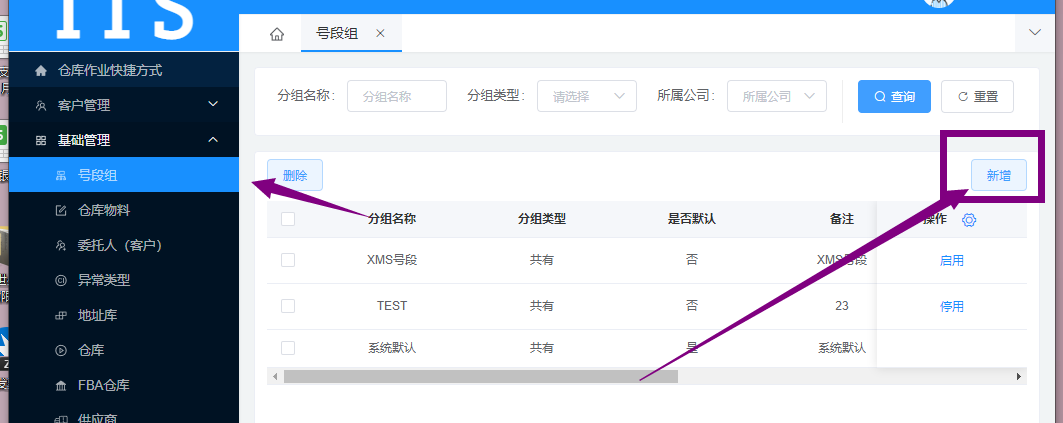Image resolution: width=1063 pixels, height=423 pixels.
Task: Open 仓库作业快捷方式 in sidebar
Action: click(110, 70)
